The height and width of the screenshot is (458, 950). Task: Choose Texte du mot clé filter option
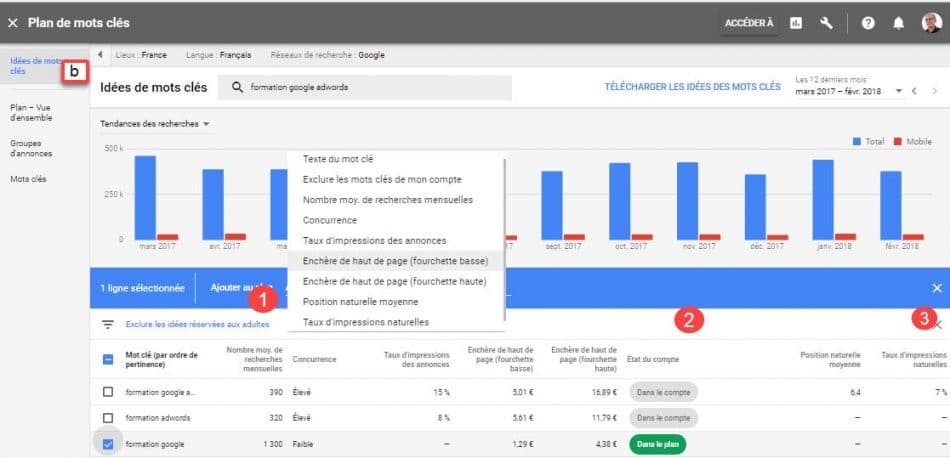338,159
